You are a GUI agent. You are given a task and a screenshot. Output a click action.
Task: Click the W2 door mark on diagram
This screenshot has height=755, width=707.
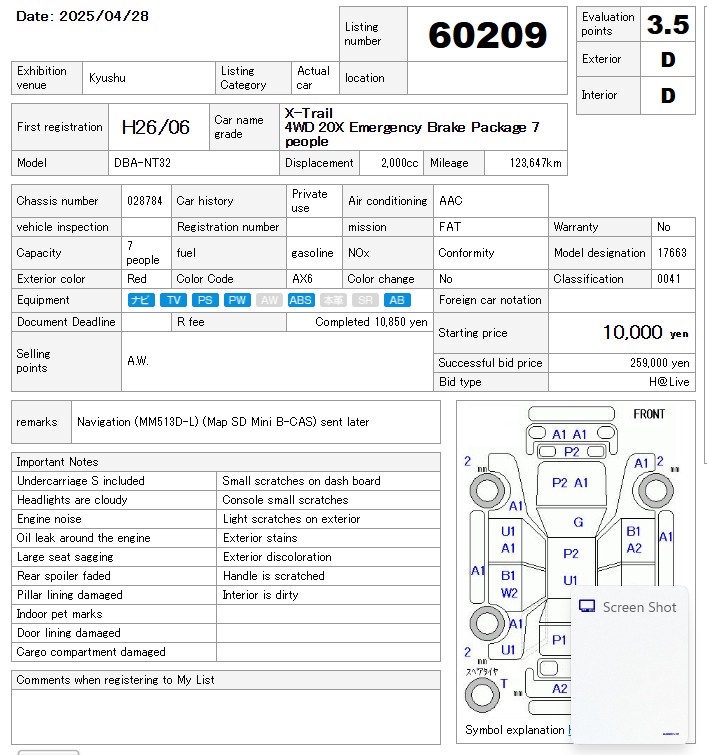(509, 593)
